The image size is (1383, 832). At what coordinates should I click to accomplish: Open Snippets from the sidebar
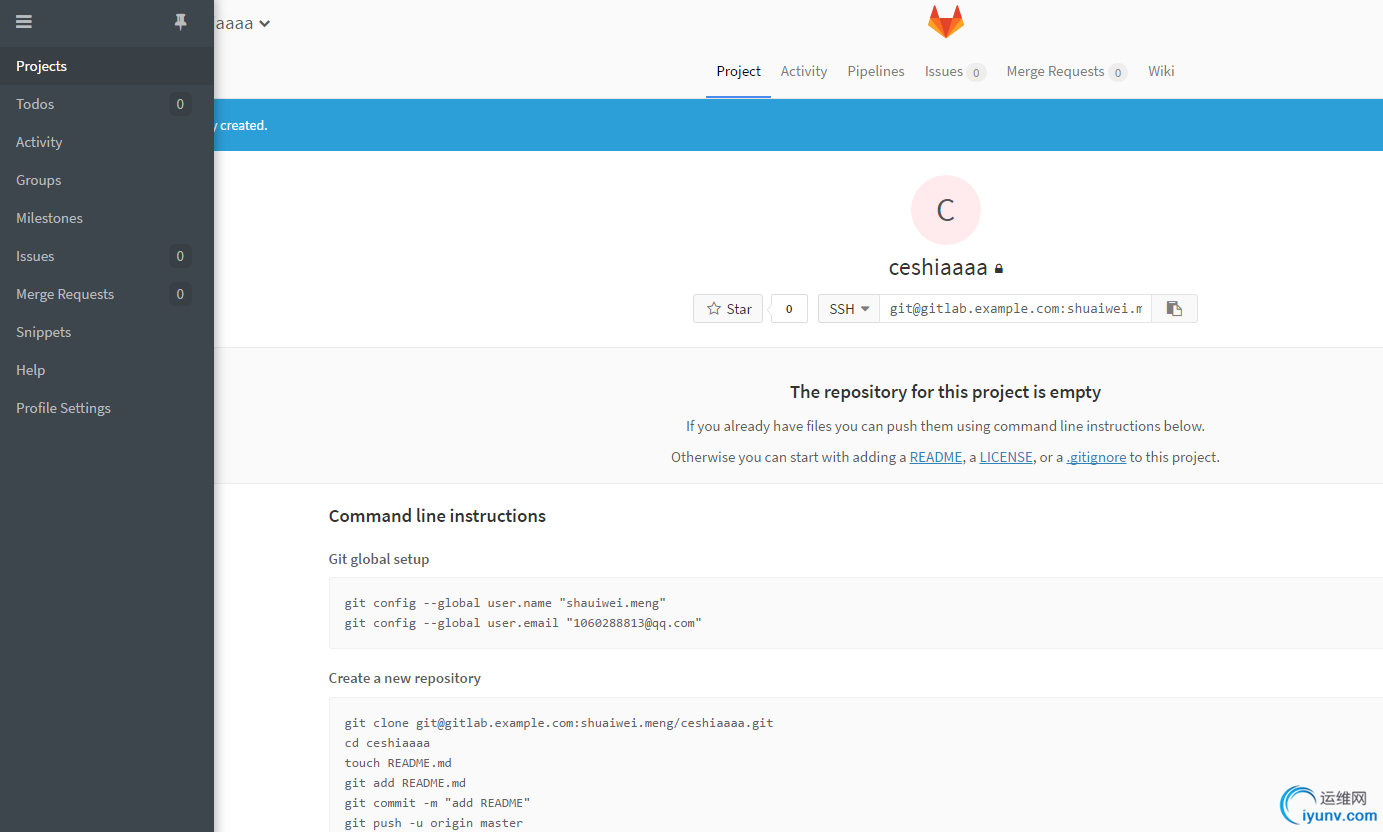tap(43, 332)
